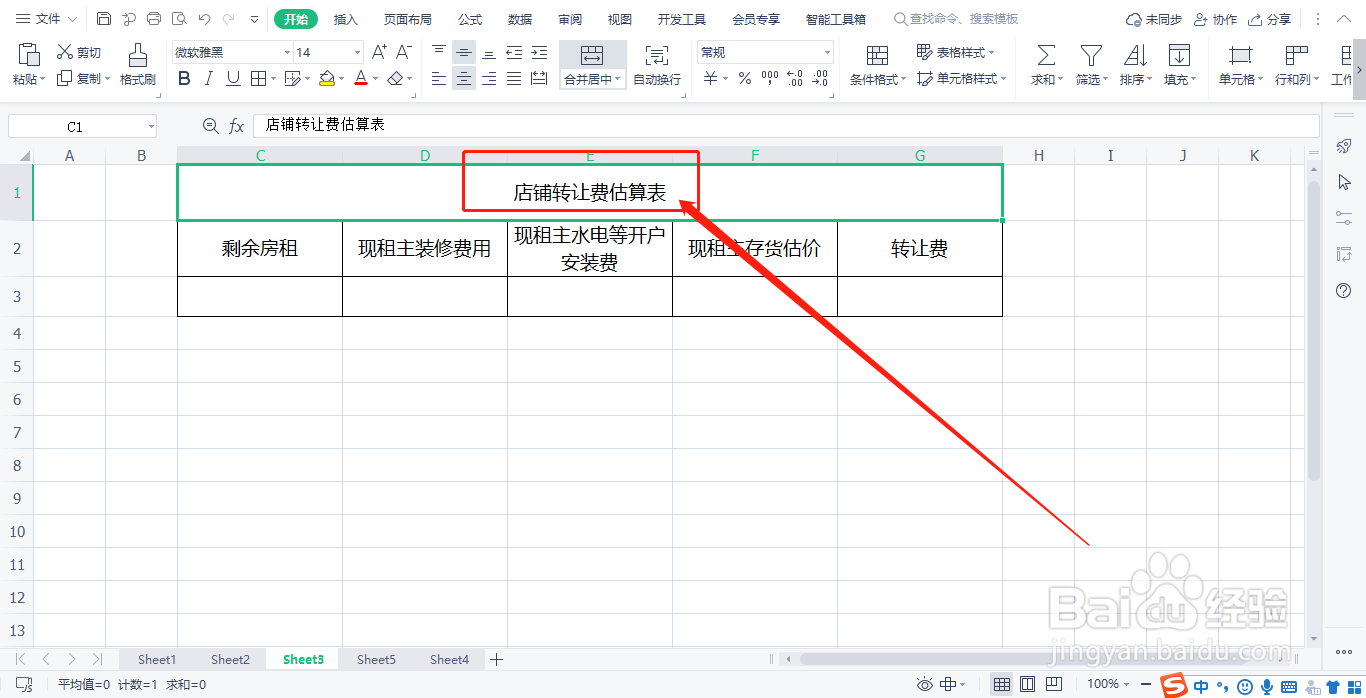Click the 分享 share button
Viewport: 1366px width, 698px height.
[x=1269, y=18]
